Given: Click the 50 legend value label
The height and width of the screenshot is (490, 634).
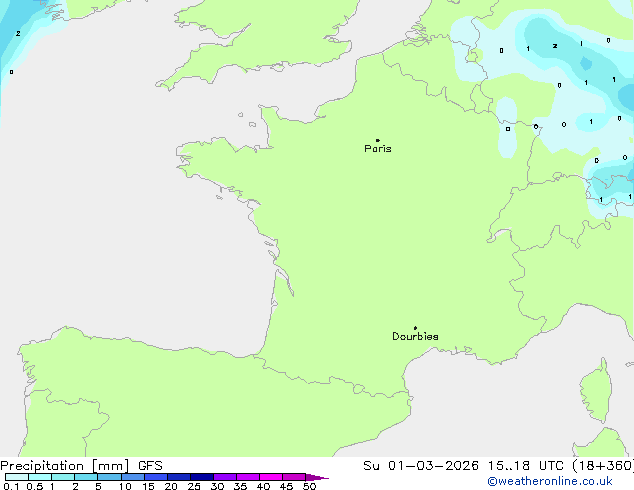Looking at the screenshot, I should coord(309,486).
